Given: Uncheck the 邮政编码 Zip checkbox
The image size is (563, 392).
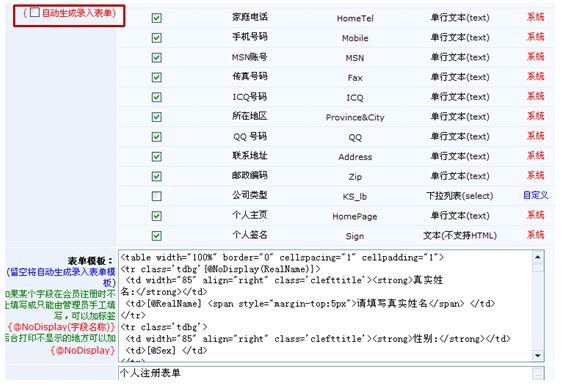Looking at the screenshot, I should coord(157,176).
